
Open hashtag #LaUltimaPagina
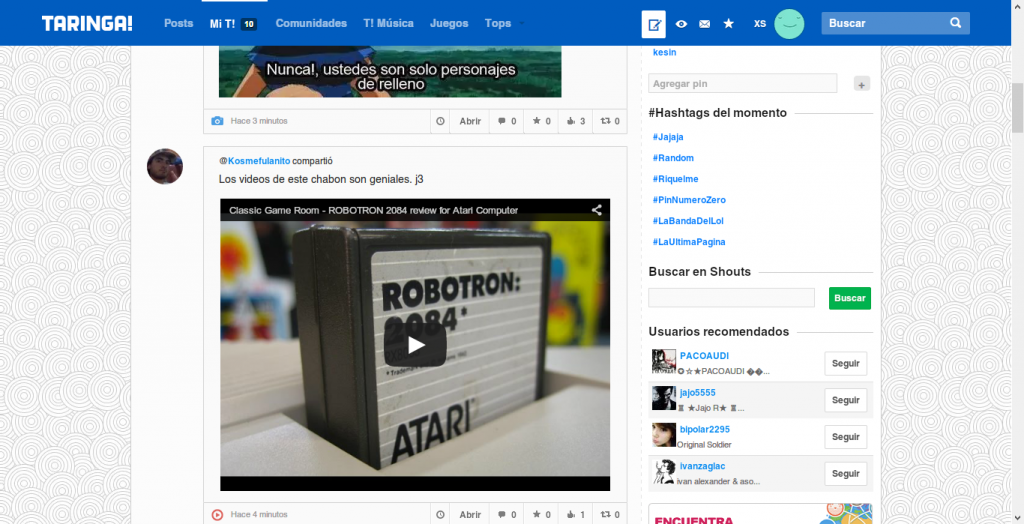pyautogui.click(x=689, y=242)
